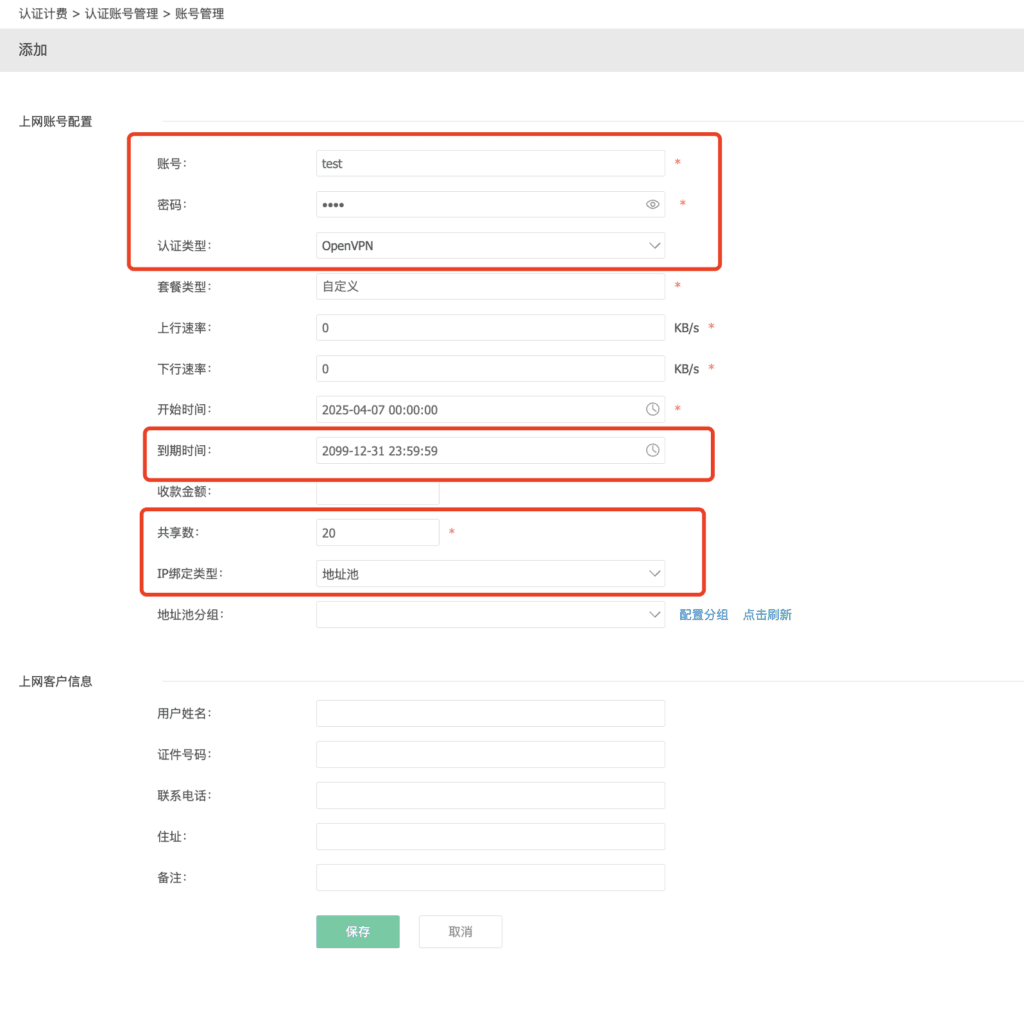Click the 用户姓名 input field
1024x1020 pixels.
[x=490, y=713]
